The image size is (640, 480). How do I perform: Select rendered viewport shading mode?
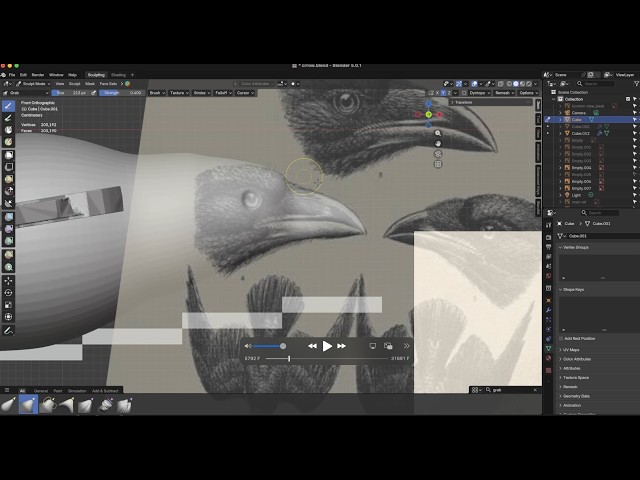[x=529, y=84]
